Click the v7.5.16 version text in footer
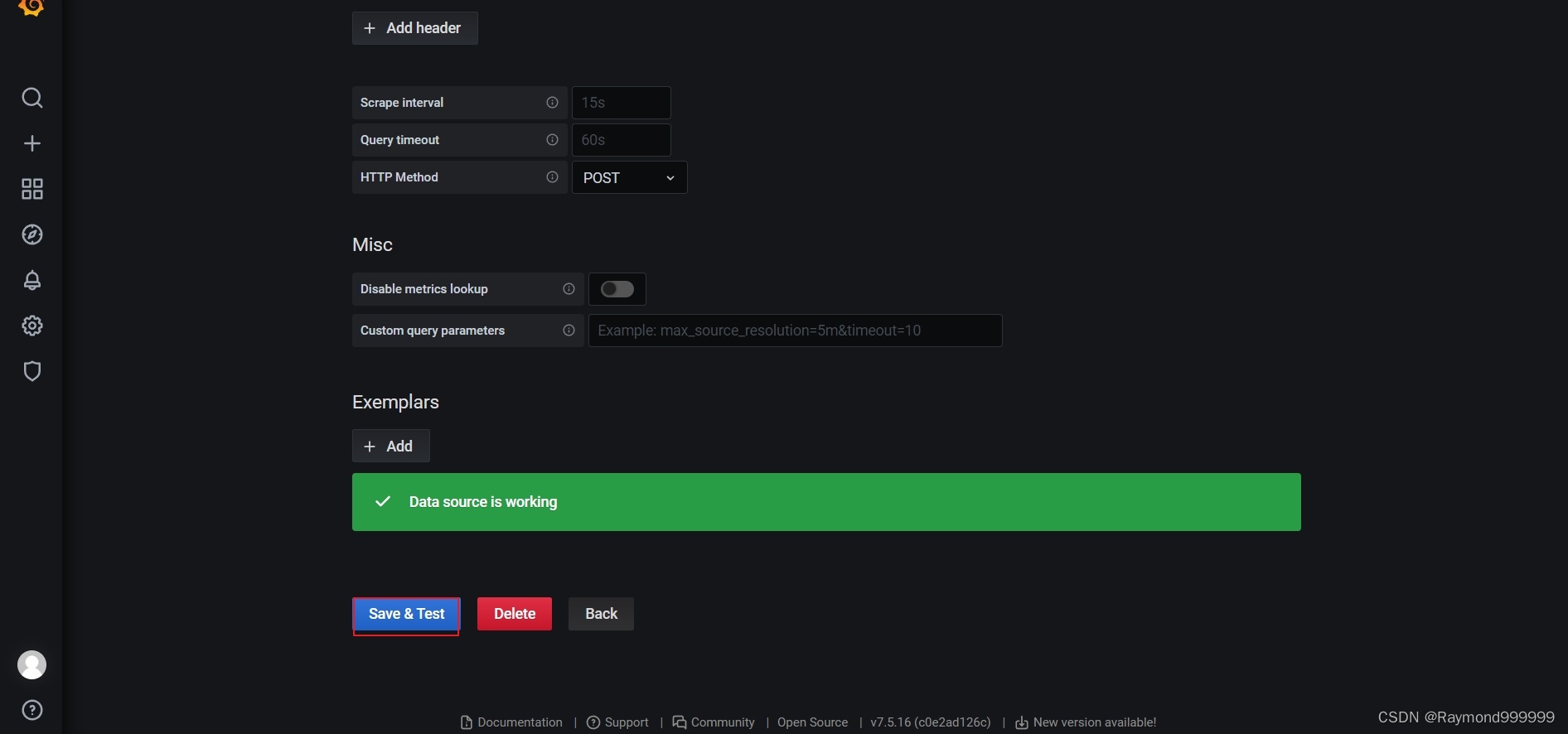Image resolution: width=1568 pixels, height=734 pixels. click(931, 722)
